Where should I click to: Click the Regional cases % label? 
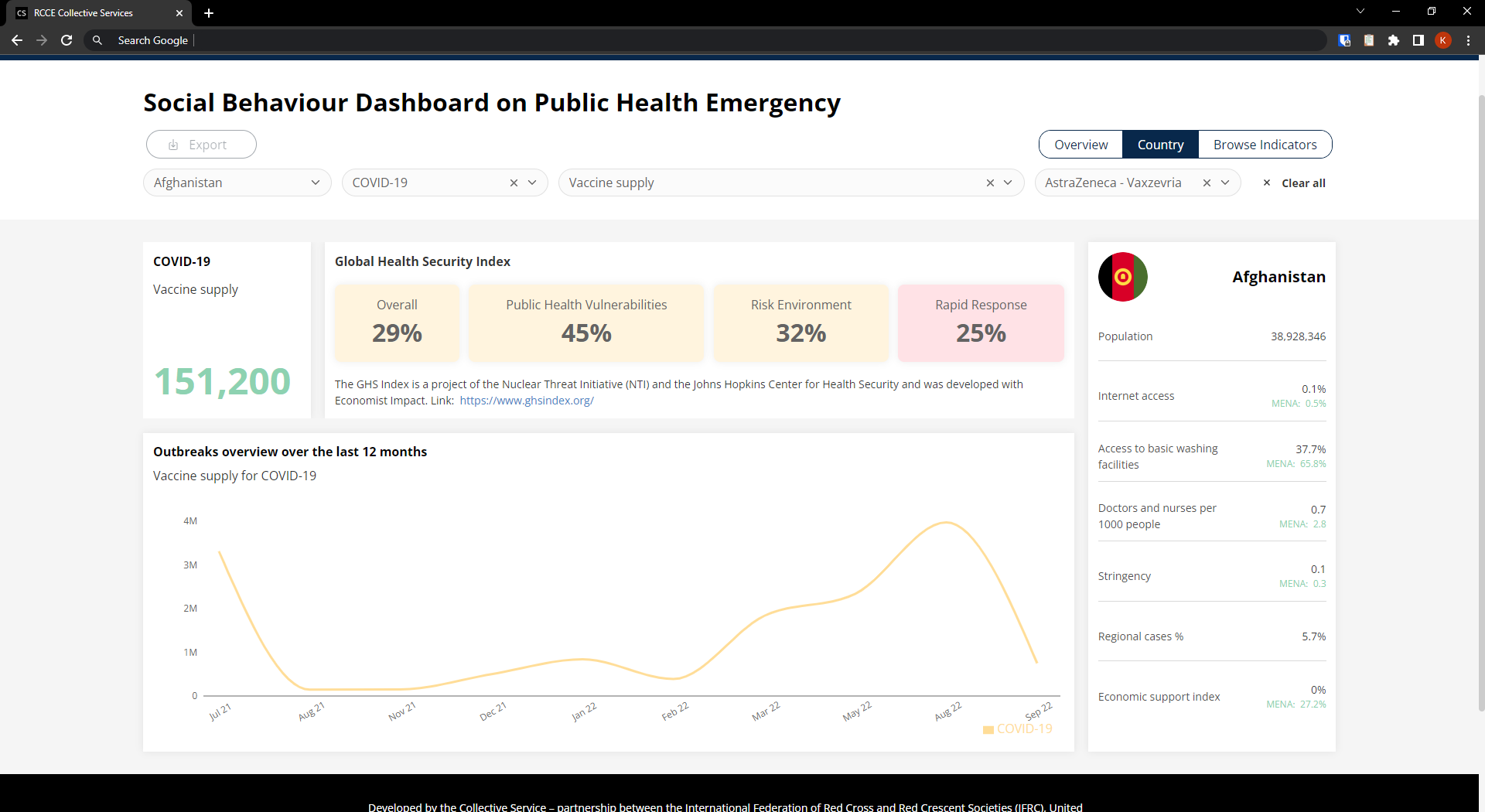[x=1140, y=636]
